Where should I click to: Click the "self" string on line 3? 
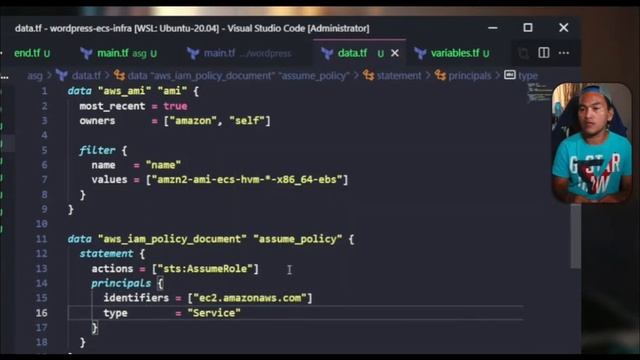click(247, 121)
